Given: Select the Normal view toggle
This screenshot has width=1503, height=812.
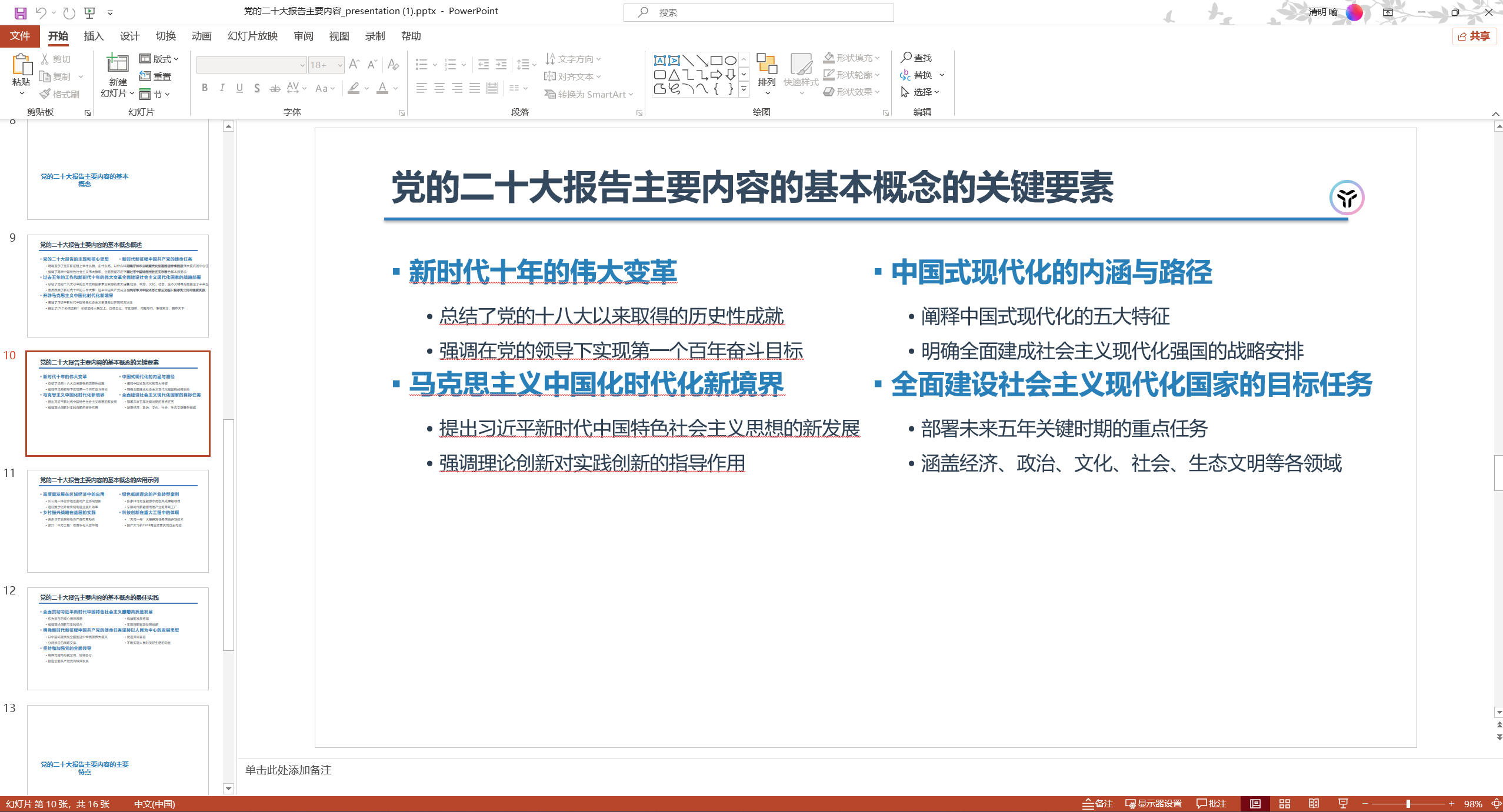Looking at the screenshot, I should point(1255,804).
